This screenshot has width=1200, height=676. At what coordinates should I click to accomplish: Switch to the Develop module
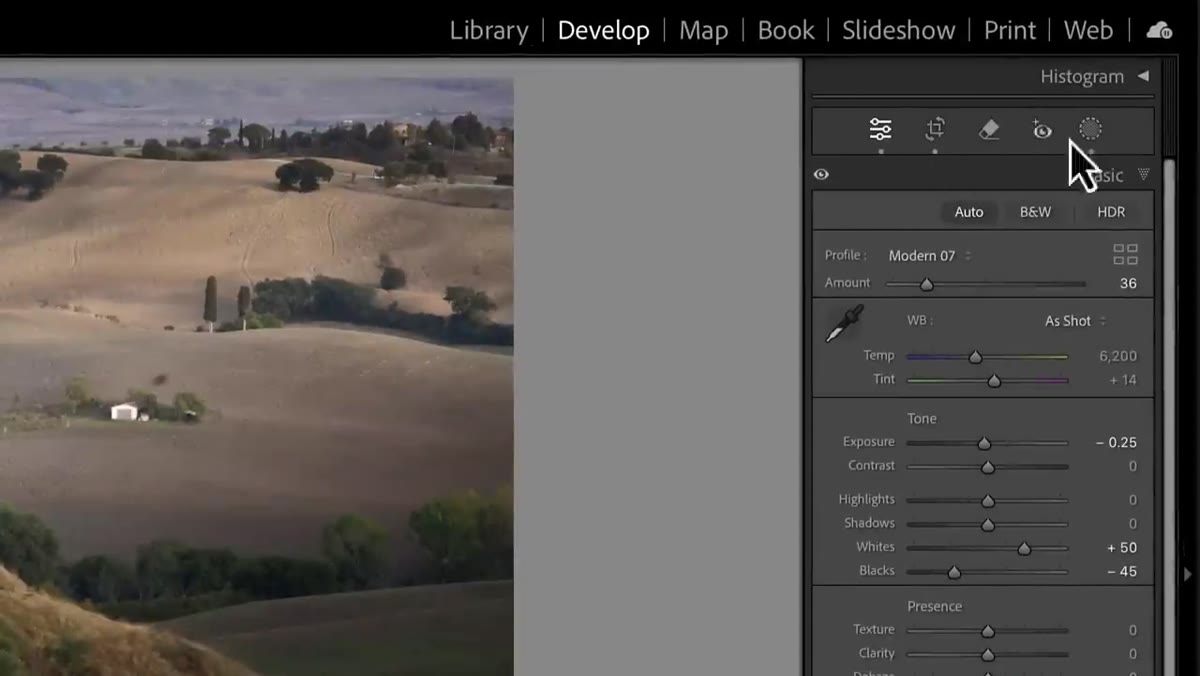603,30
